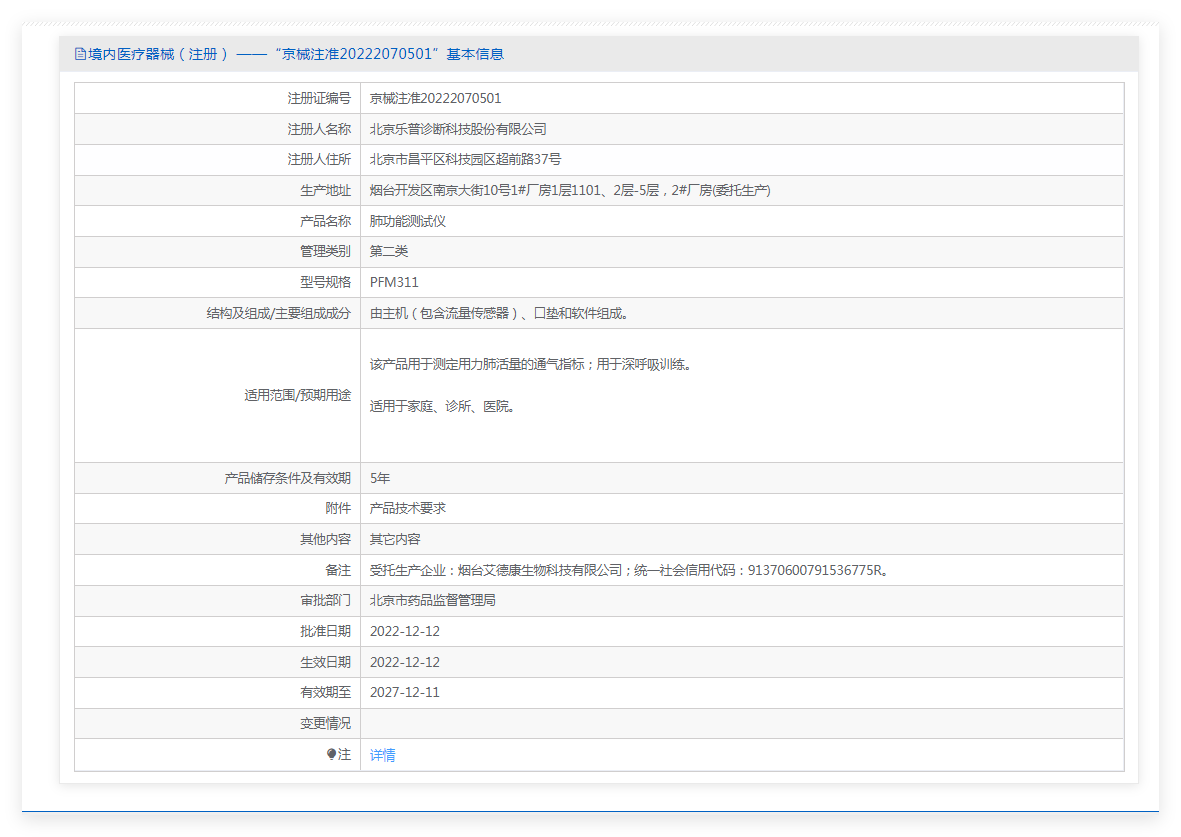Select the registration number value 京械注准20222070501
Viewport: 1181px width, 837px height.
click(435, 99)
